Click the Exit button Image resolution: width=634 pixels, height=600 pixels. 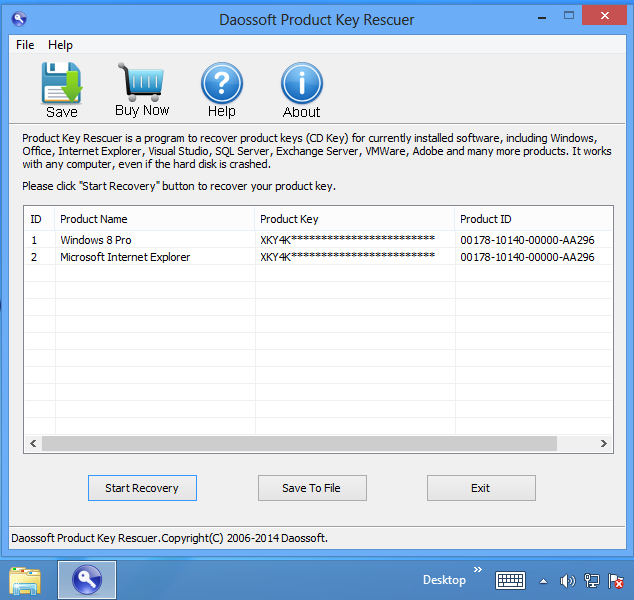click(481, 488)
